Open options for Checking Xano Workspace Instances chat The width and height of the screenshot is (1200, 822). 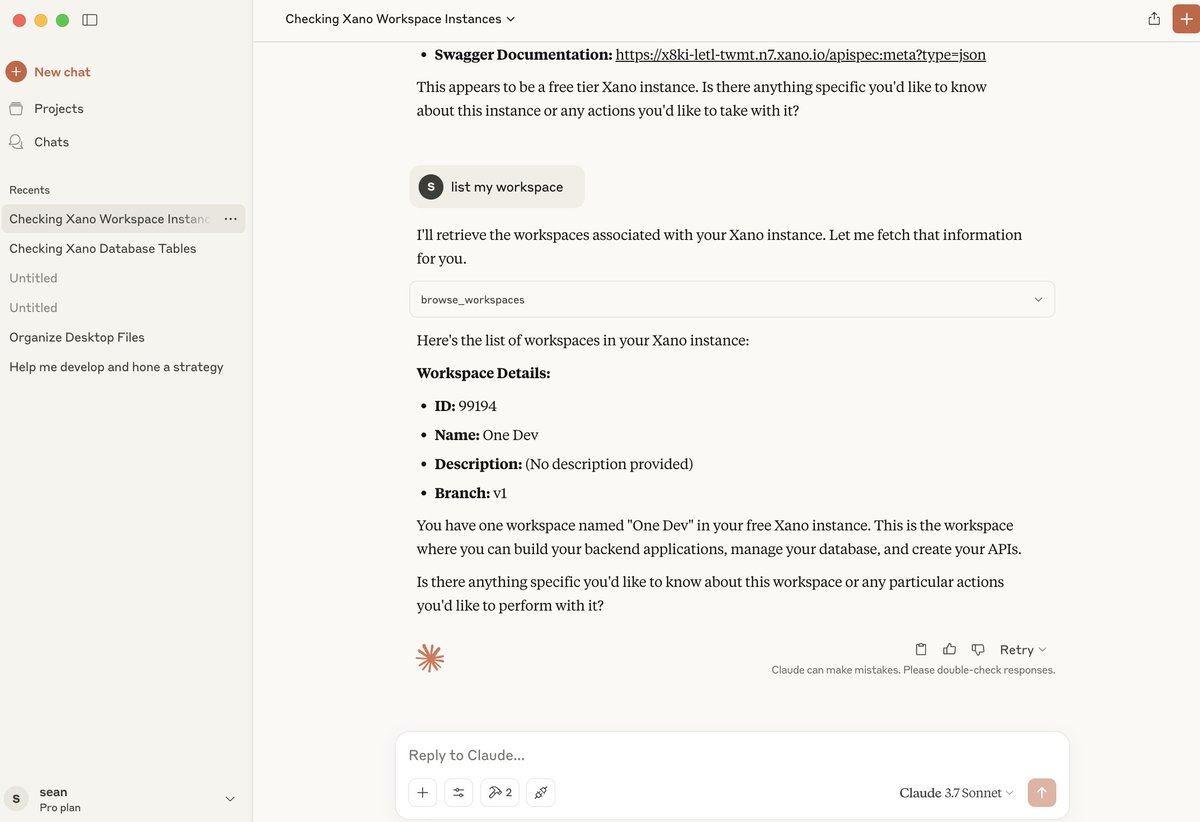(230, 219)
